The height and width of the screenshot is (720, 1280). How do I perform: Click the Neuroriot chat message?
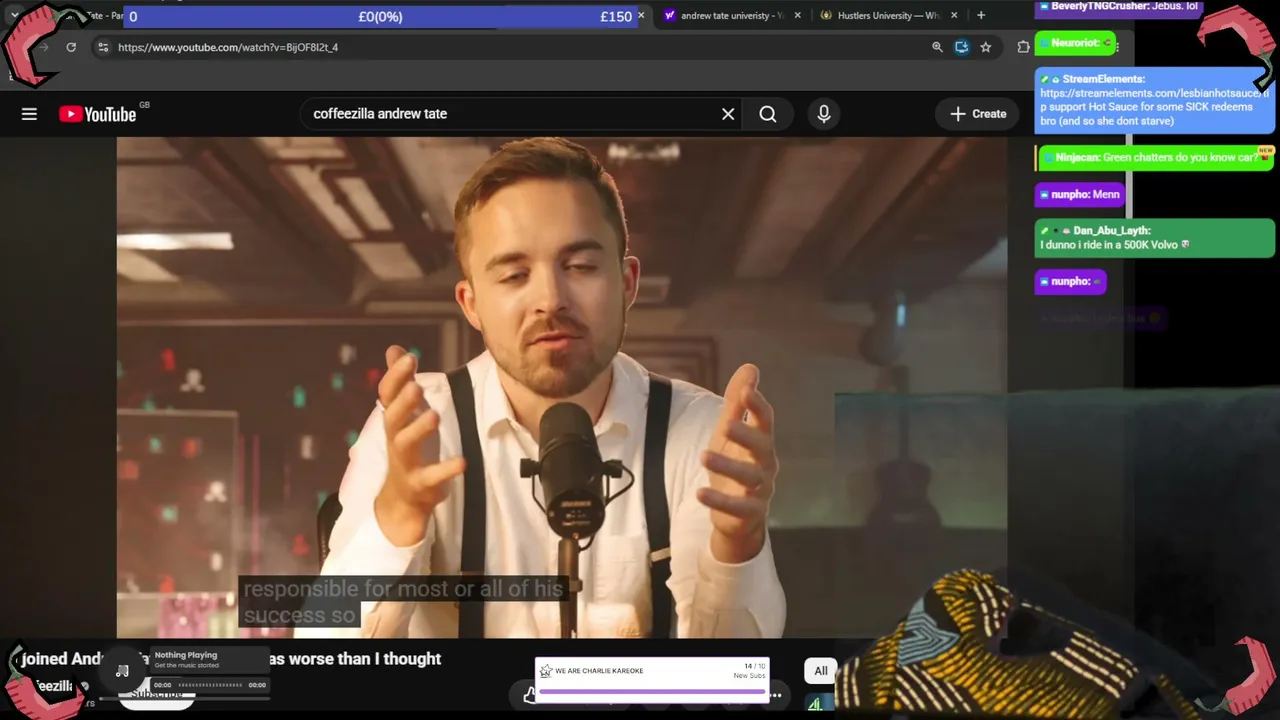point(1076,43)
